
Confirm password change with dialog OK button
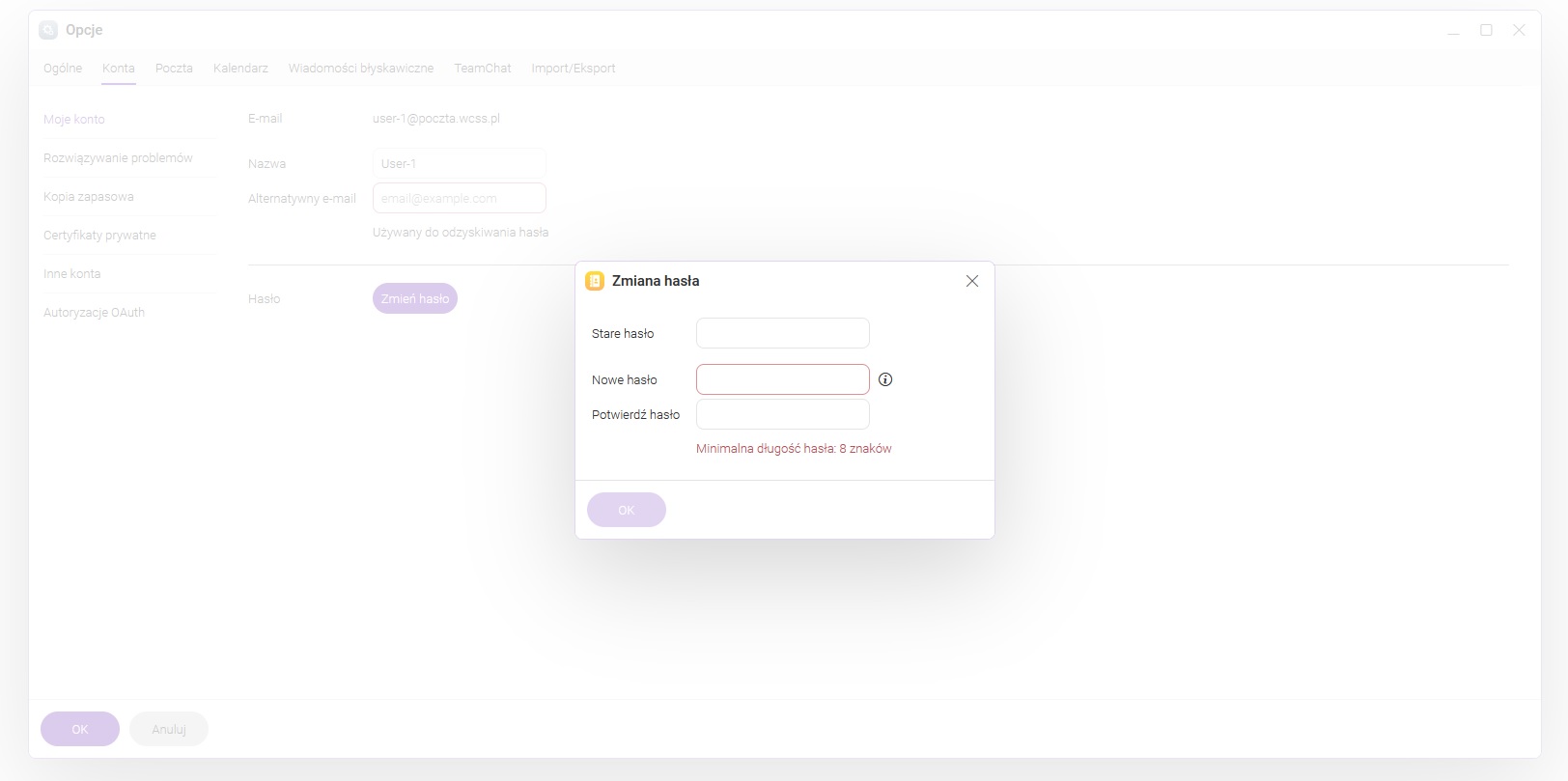click(626, 510)
